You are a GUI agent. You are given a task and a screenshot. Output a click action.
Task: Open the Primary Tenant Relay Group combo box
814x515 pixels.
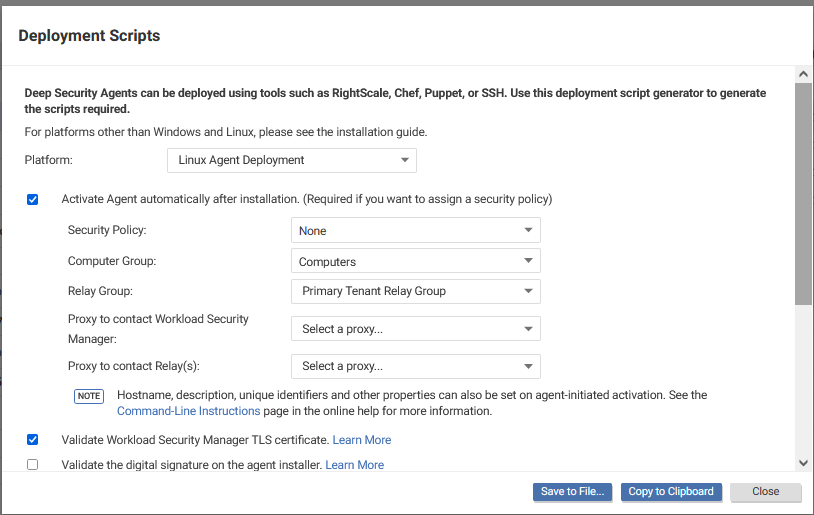[416, 291]
